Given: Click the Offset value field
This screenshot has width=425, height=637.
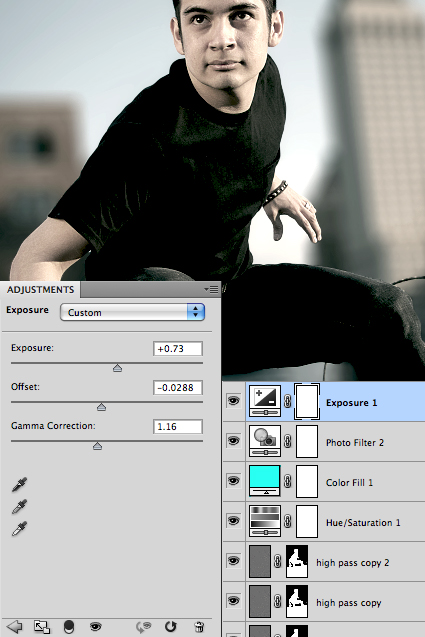Looking at the screenshot, I should (x=178, y=388).
